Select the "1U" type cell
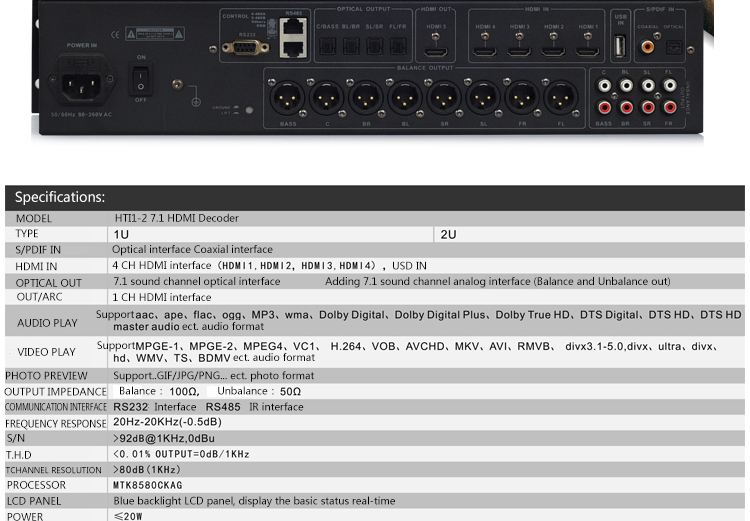The image size is (750, 521). (121, 234)
